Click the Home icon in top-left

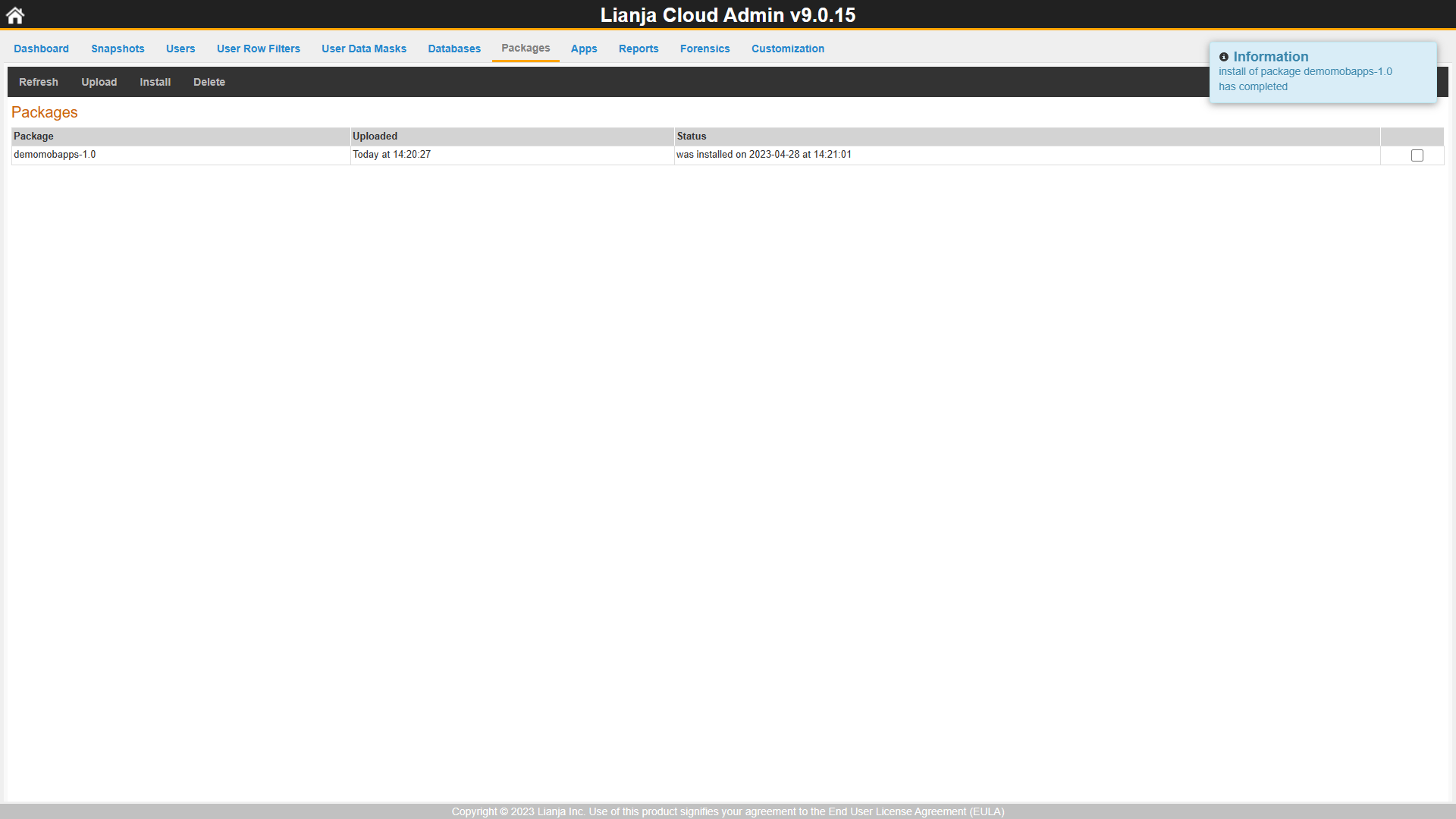pyautogui.click(x=15, y=15)
